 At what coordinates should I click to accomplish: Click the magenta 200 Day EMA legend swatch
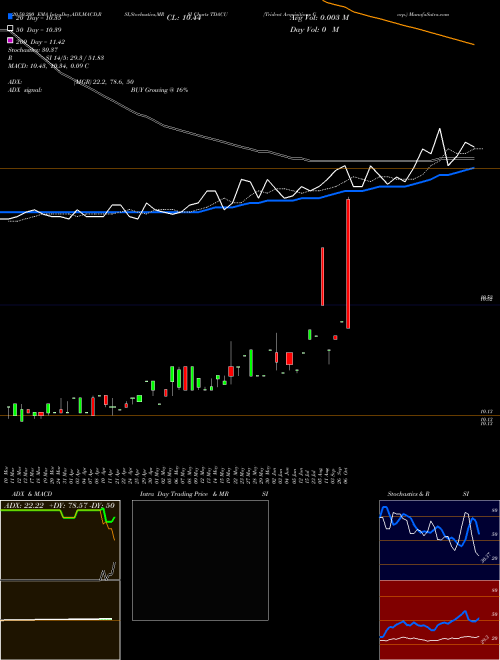pyautogui.click(x=11, y=41)
